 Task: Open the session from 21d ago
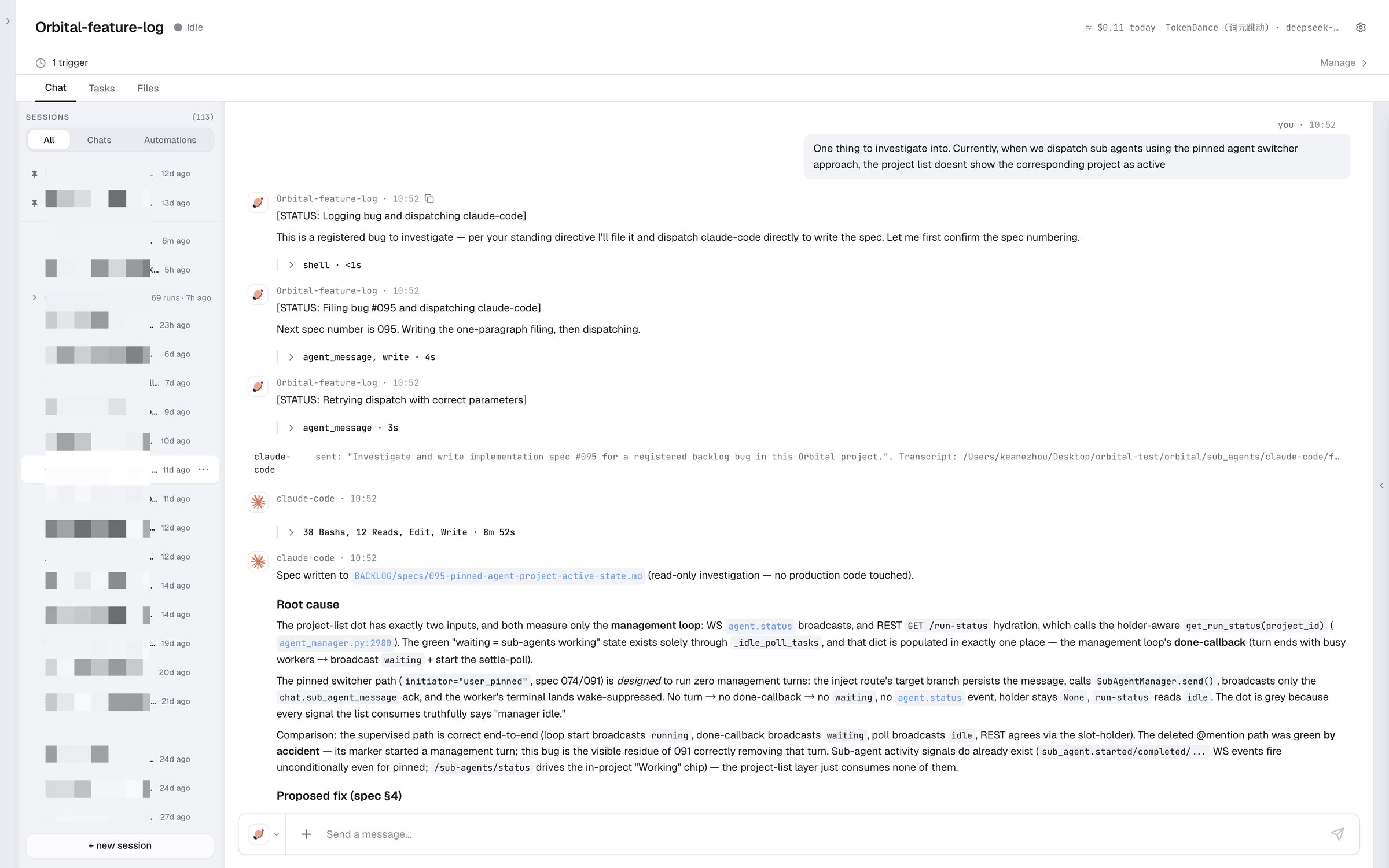pos(120,701)
